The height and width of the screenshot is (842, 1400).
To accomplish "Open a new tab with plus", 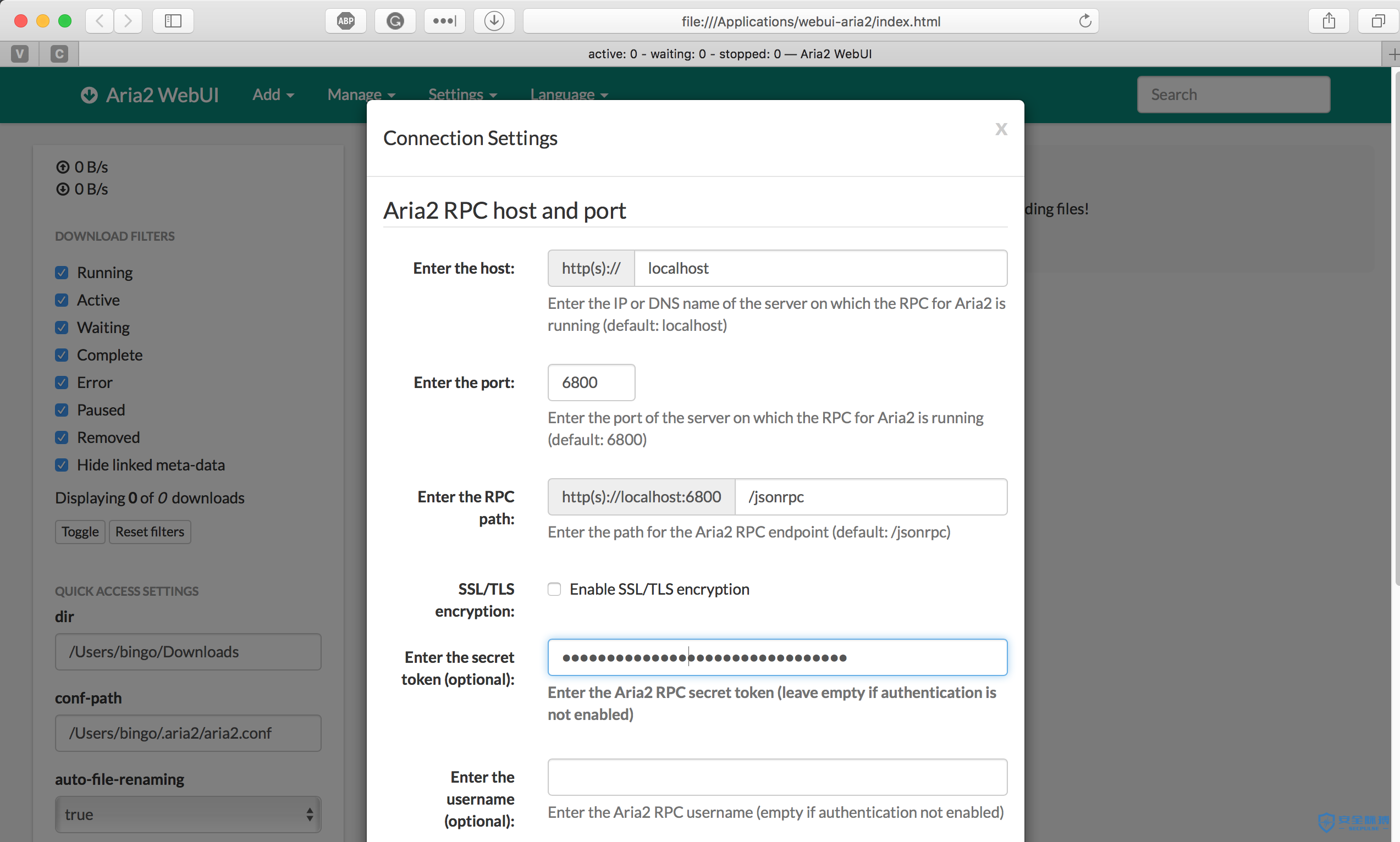I will [1393, 54].
